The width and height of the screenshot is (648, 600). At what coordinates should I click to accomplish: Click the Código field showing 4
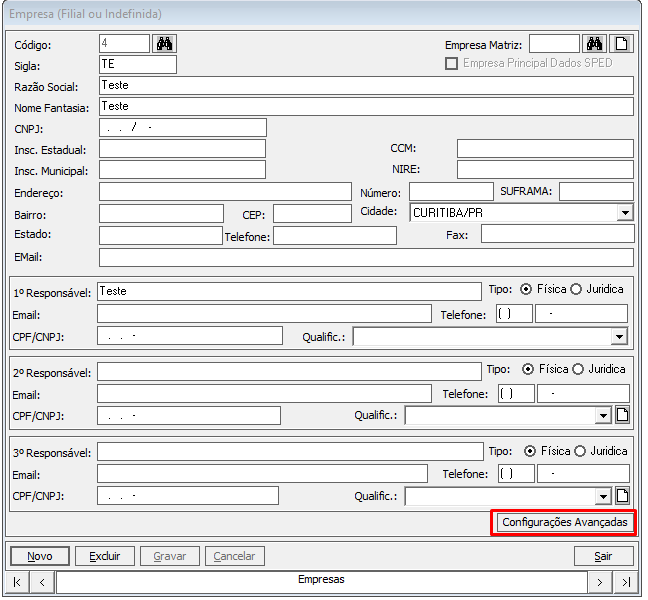point(124,44)
